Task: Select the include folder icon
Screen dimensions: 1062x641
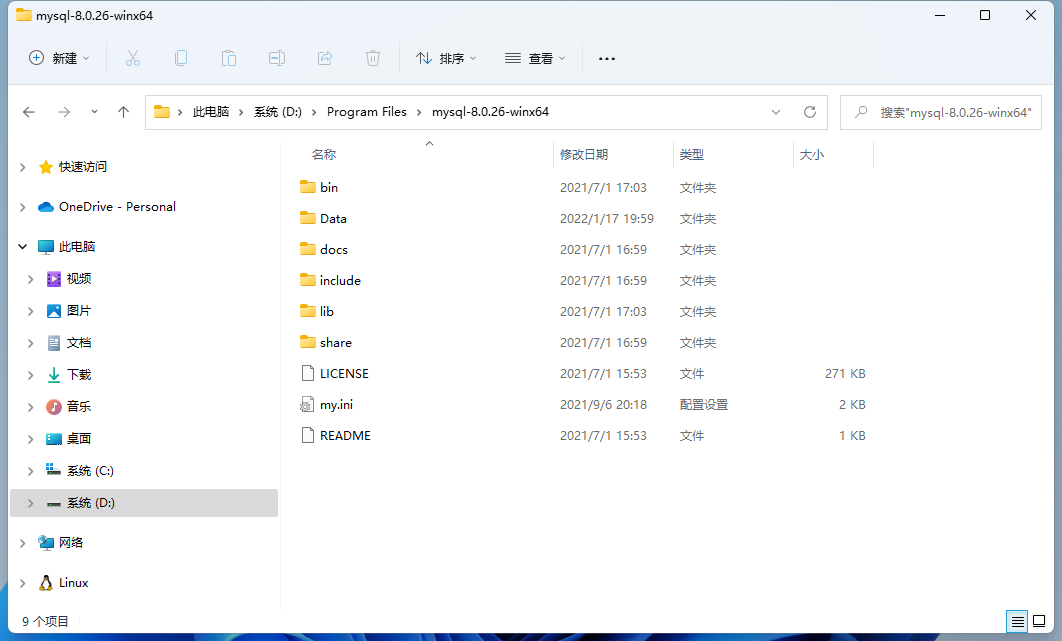Action: point(307,280)
